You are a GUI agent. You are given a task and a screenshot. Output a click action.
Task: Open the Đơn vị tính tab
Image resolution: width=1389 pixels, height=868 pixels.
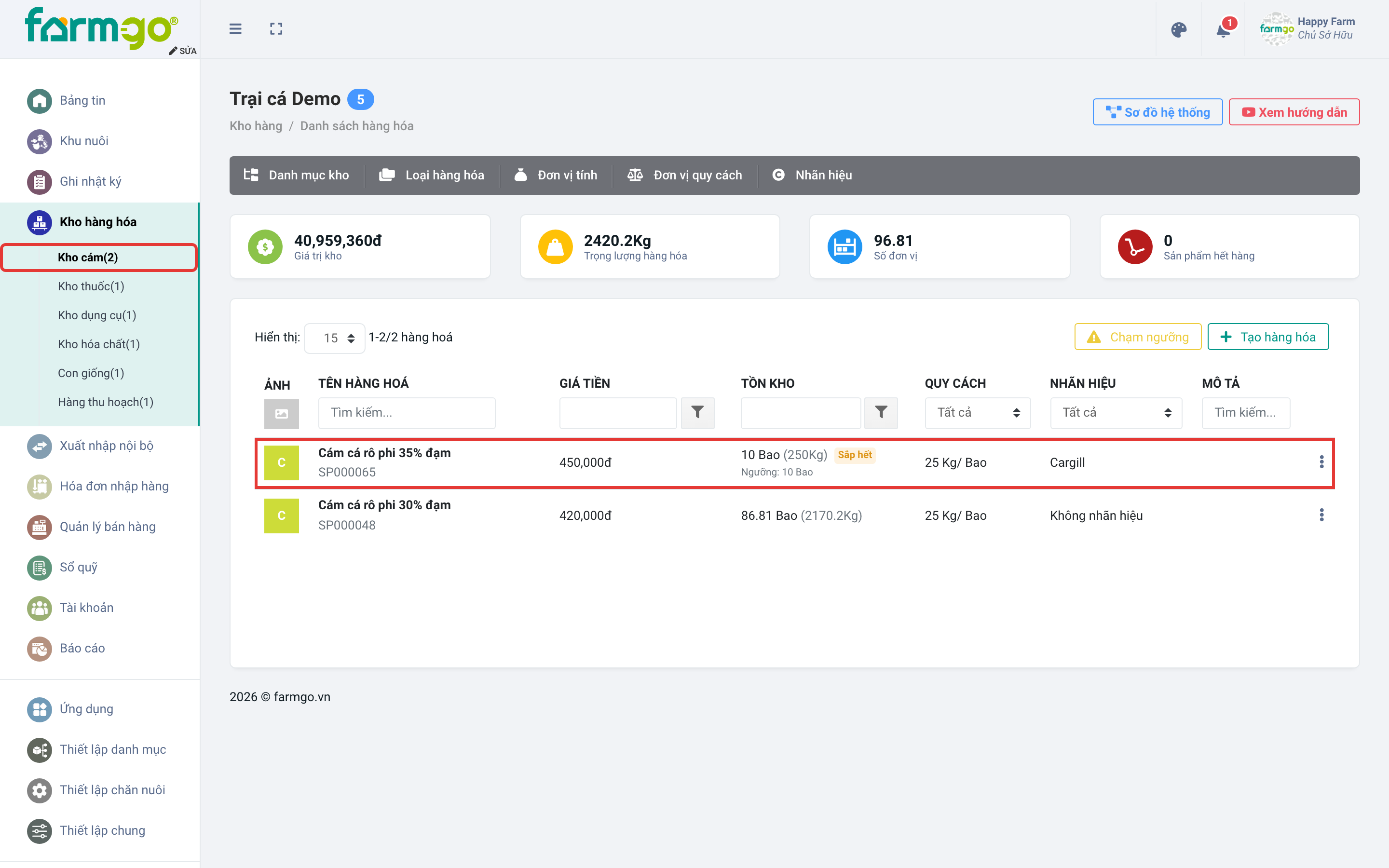(556, 175)
